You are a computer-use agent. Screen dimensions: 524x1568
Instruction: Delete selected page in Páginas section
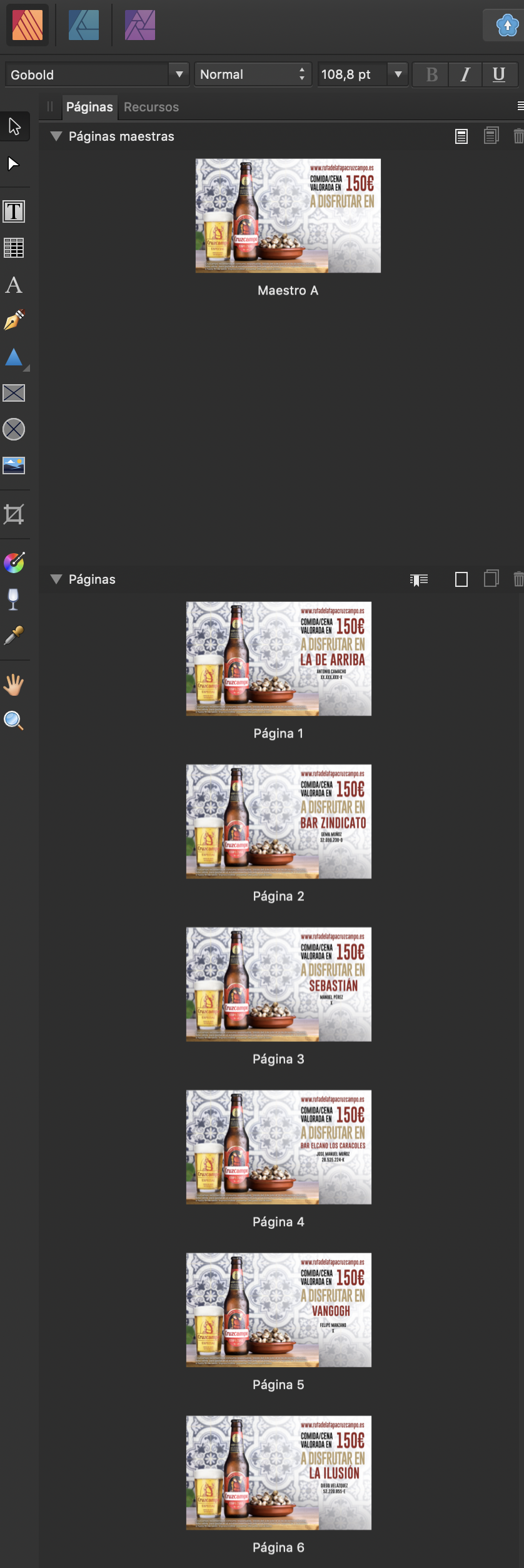click(518, 579)
